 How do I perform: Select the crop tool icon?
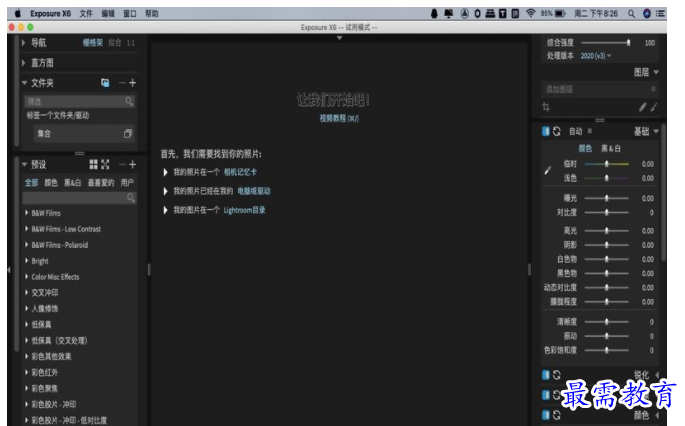click(x=546, y=107)
